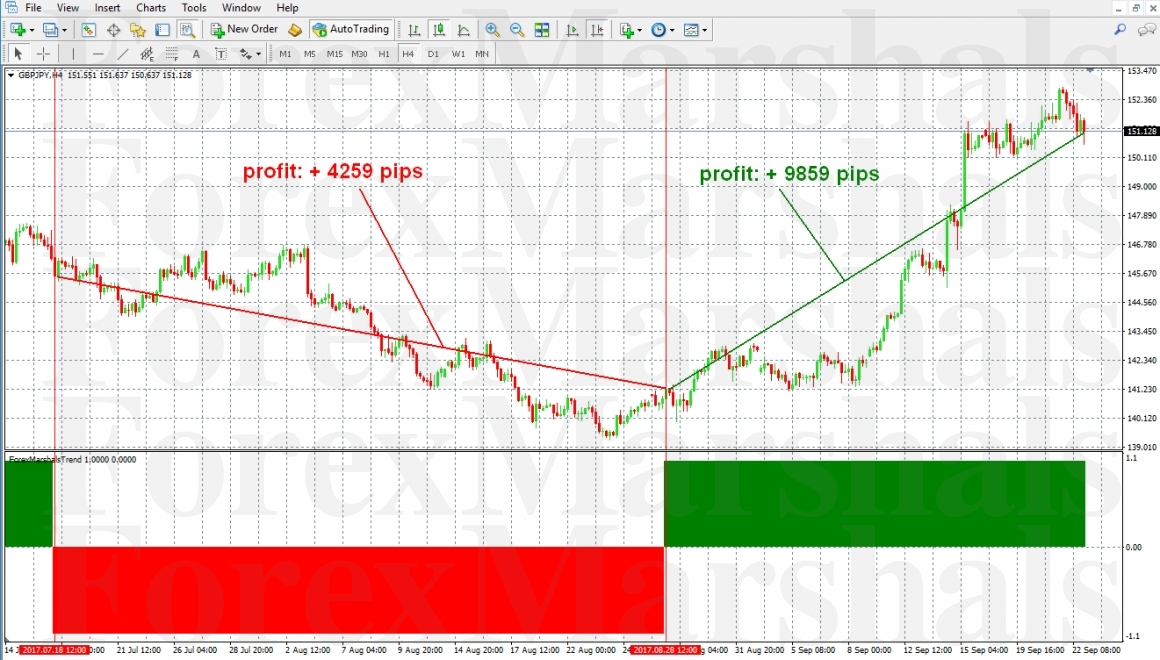Open the Window menu
Viewport: 1160px width, 660px height.
pos(241,7)
